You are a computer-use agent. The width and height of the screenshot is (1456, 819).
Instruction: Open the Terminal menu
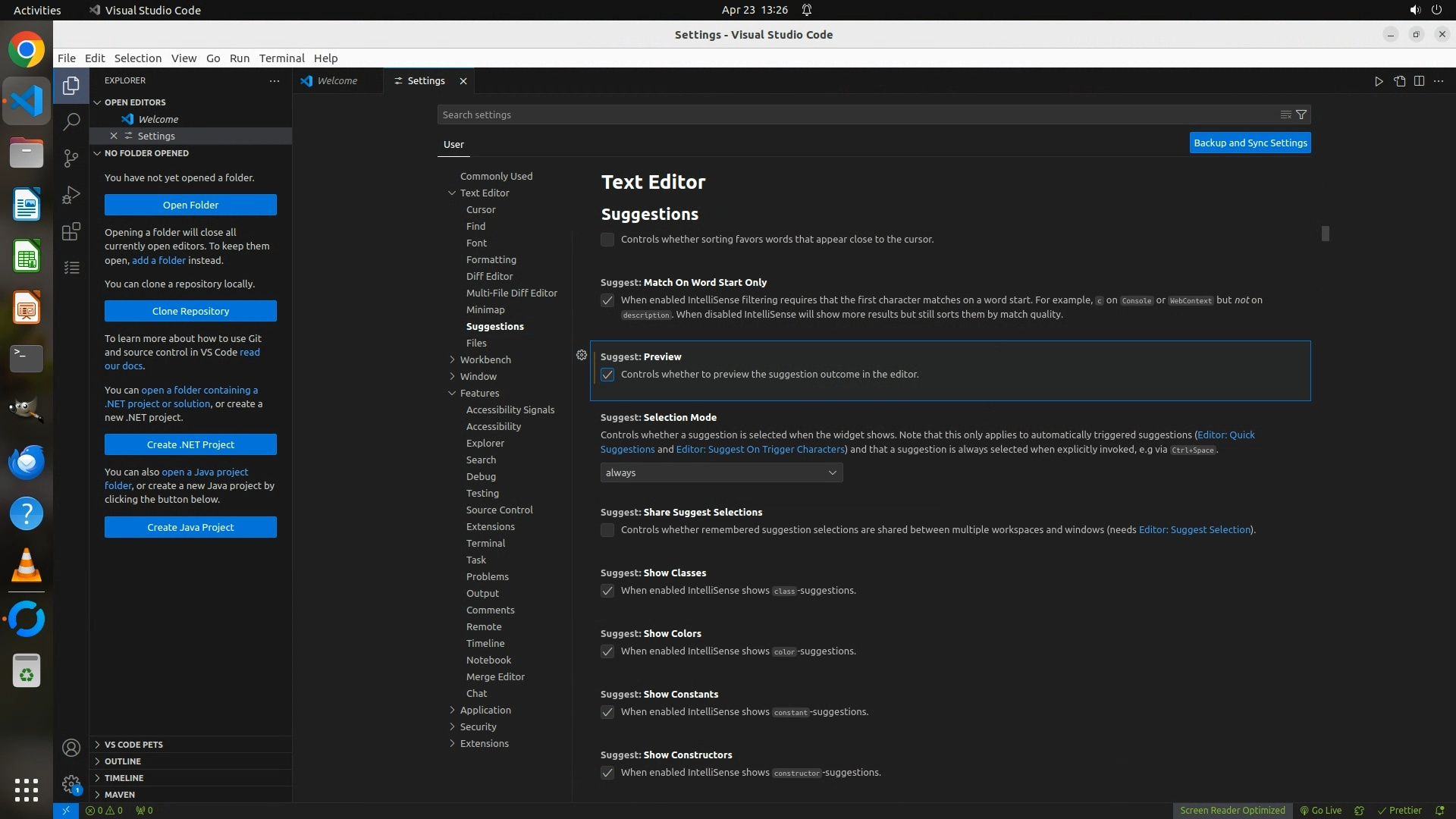coord(281,58)
